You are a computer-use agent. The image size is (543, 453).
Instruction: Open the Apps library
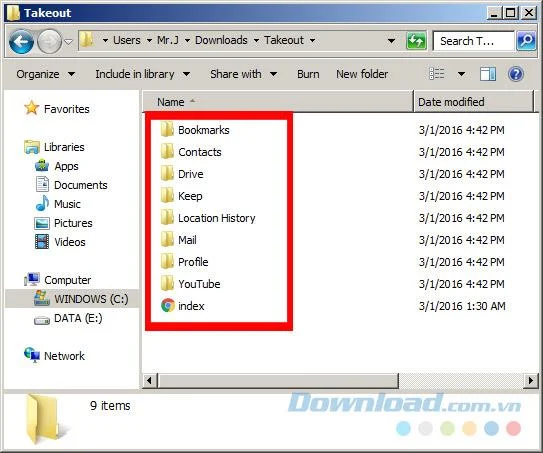coord(56,166)
